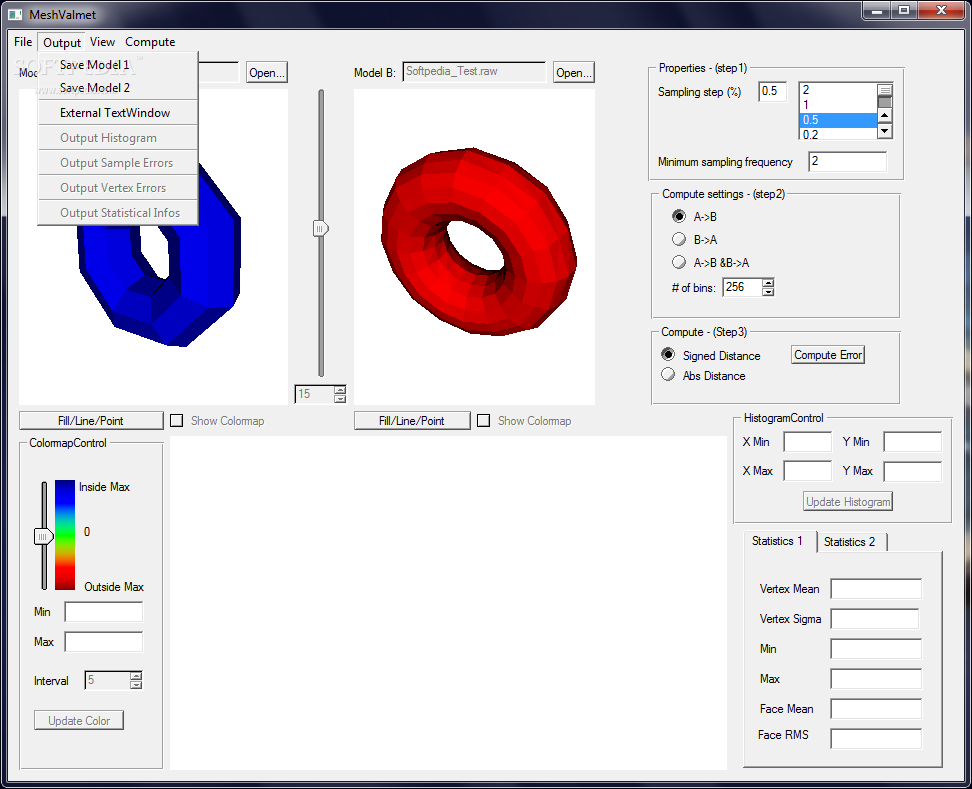Toggle Fill/Line/Point for Model A
This screenshot has width=972, height=789.
point(91,421)
